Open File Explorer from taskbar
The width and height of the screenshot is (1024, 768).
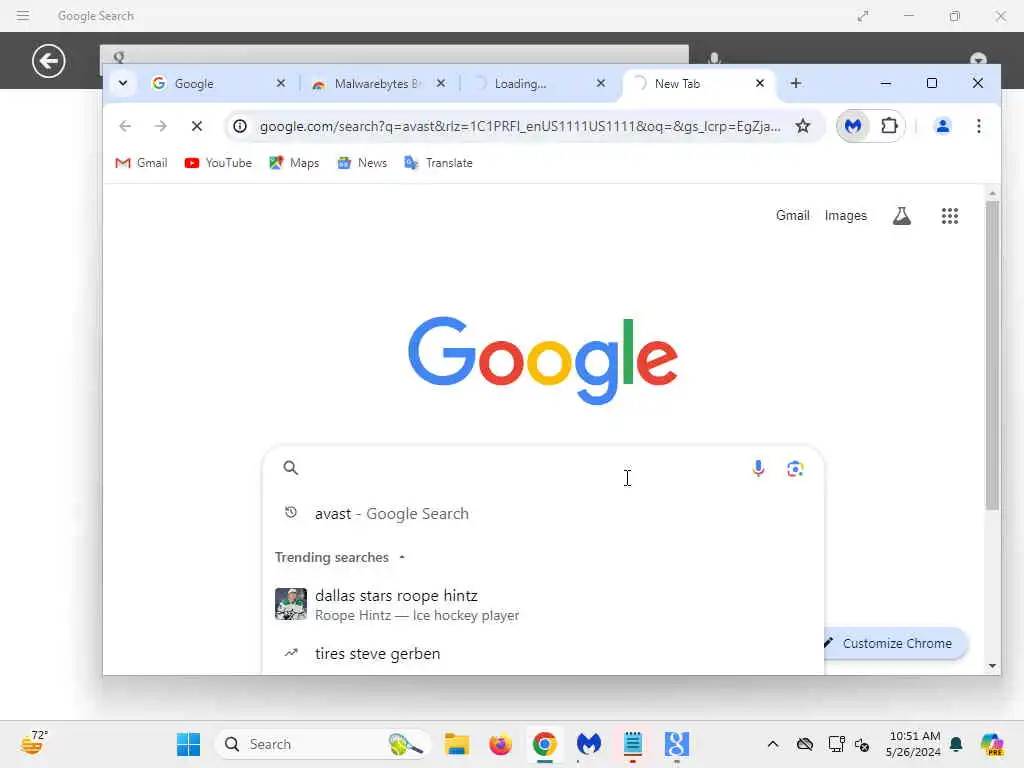[456, 744]
